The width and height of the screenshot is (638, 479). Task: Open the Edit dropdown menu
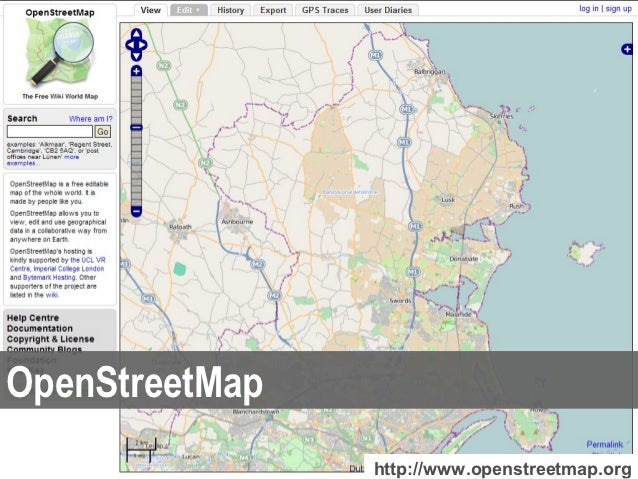[x=187, y=10]
